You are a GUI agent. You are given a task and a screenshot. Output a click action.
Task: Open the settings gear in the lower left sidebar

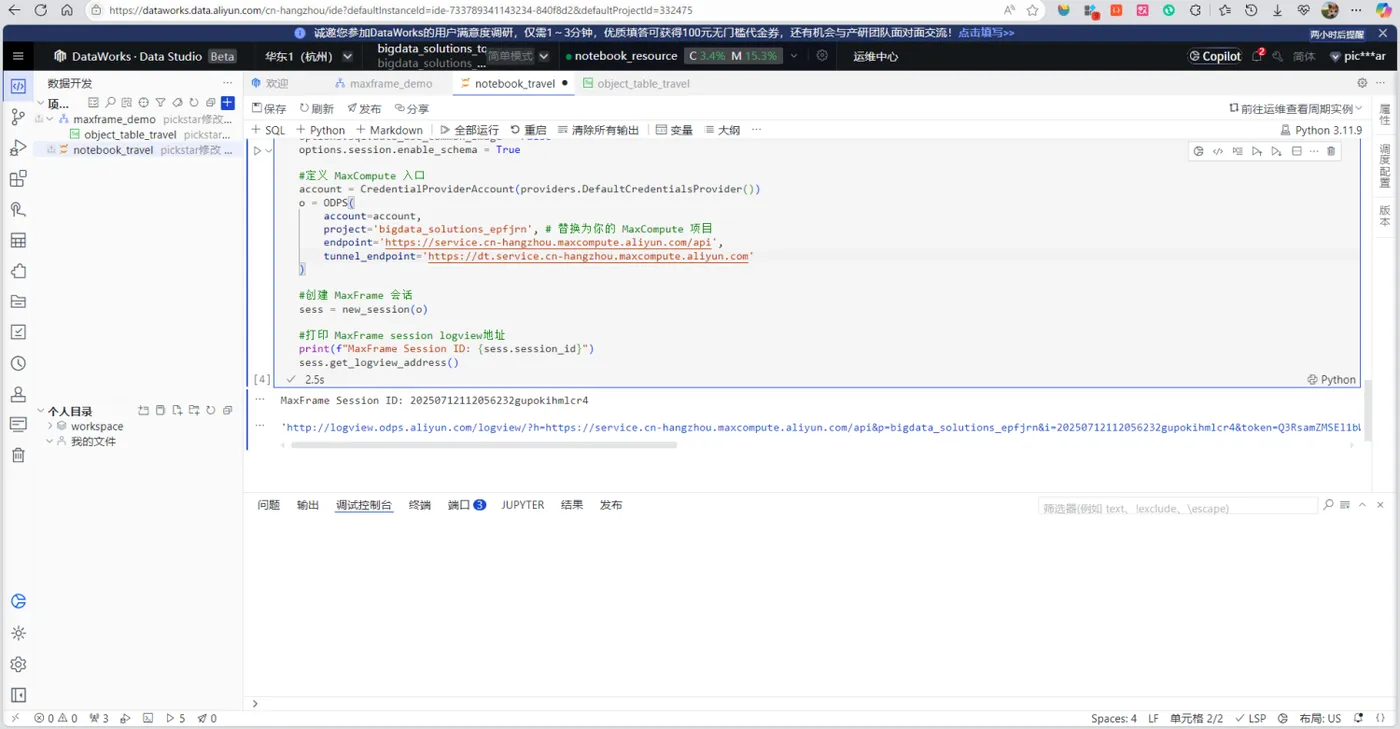tap(18, 665)
